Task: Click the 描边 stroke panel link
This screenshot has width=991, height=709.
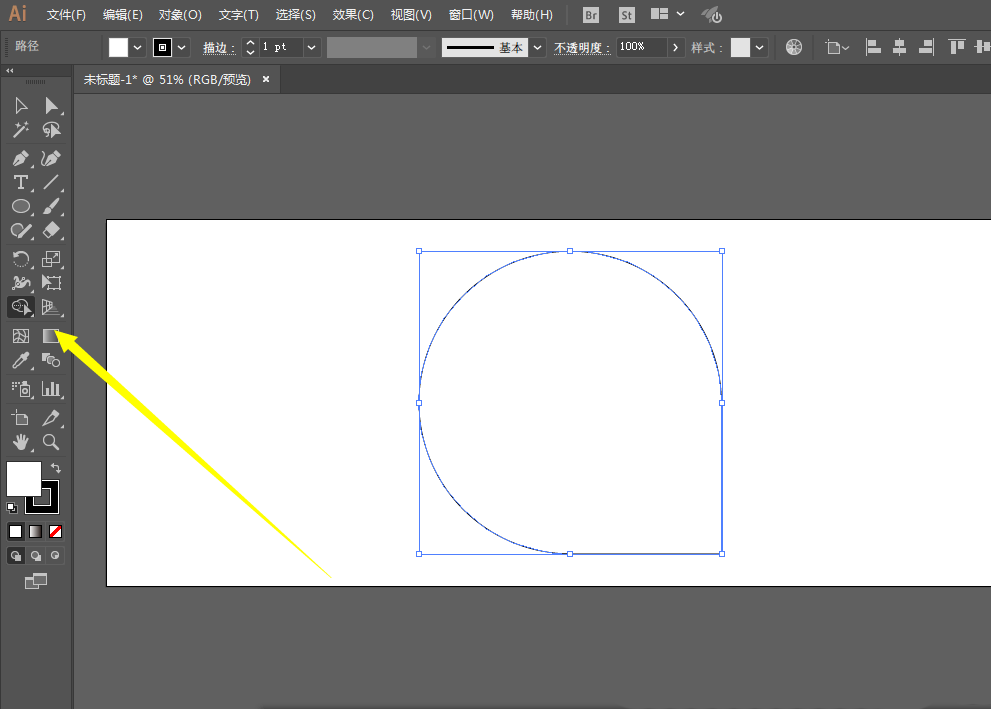Action: pos(219,48)
